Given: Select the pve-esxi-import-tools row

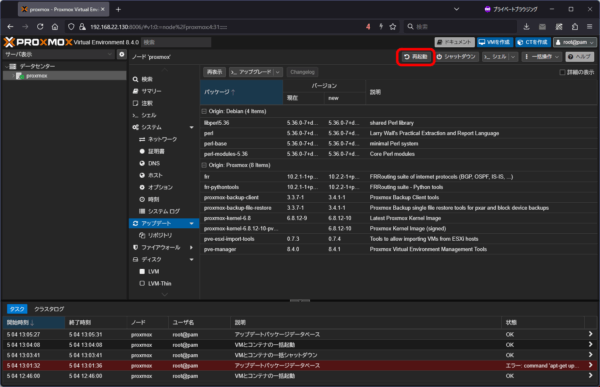Looking at the screenshot, I should pyautogui.click(x=398, y=239).
